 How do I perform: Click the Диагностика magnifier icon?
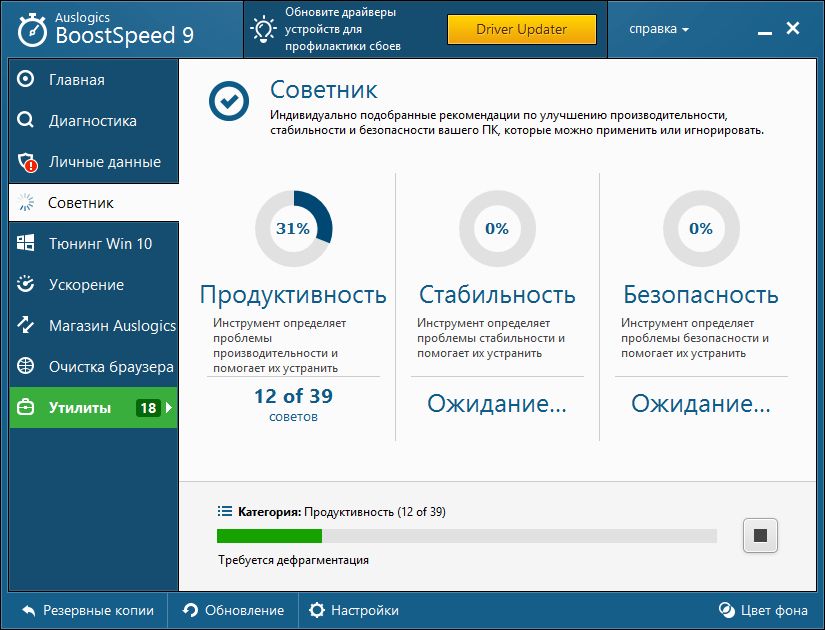[x=25, y=120]
